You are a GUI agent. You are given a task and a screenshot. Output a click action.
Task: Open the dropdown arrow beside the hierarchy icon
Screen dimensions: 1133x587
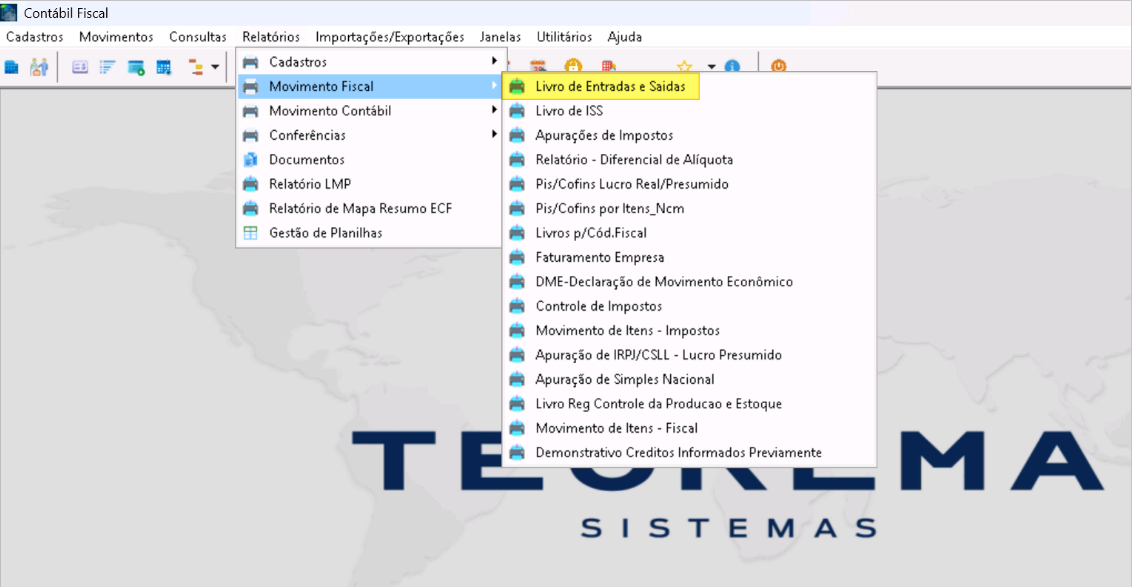(x=215, y=67)
